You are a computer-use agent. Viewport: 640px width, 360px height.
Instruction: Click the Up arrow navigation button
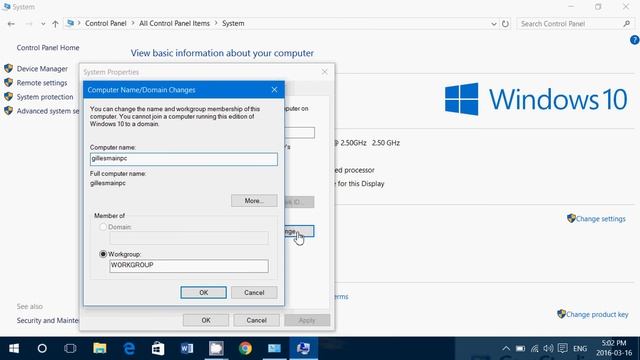tap(55, 24)
